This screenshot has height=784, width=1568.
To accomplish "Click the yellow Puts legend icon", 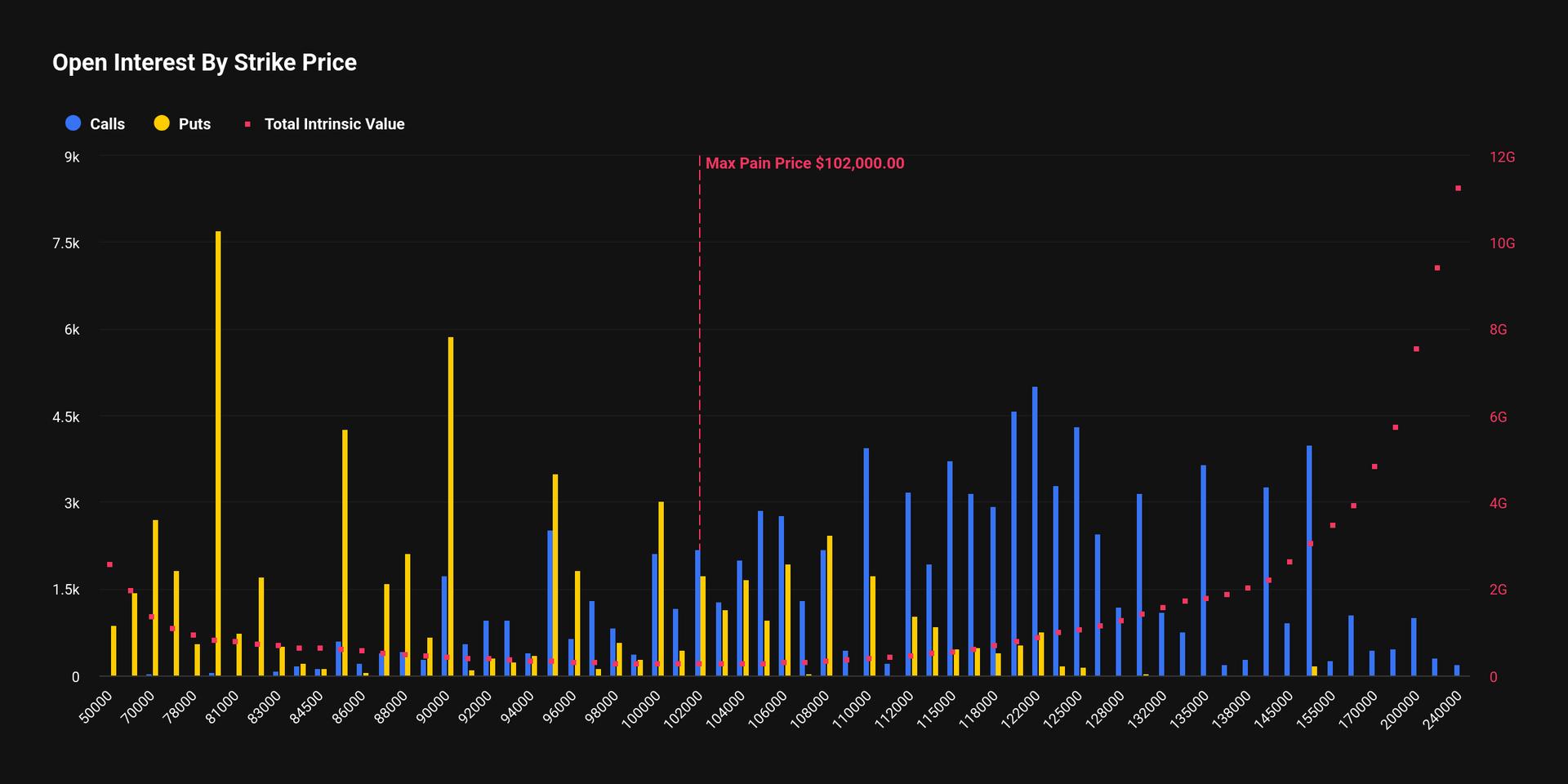I will (161, 123).
